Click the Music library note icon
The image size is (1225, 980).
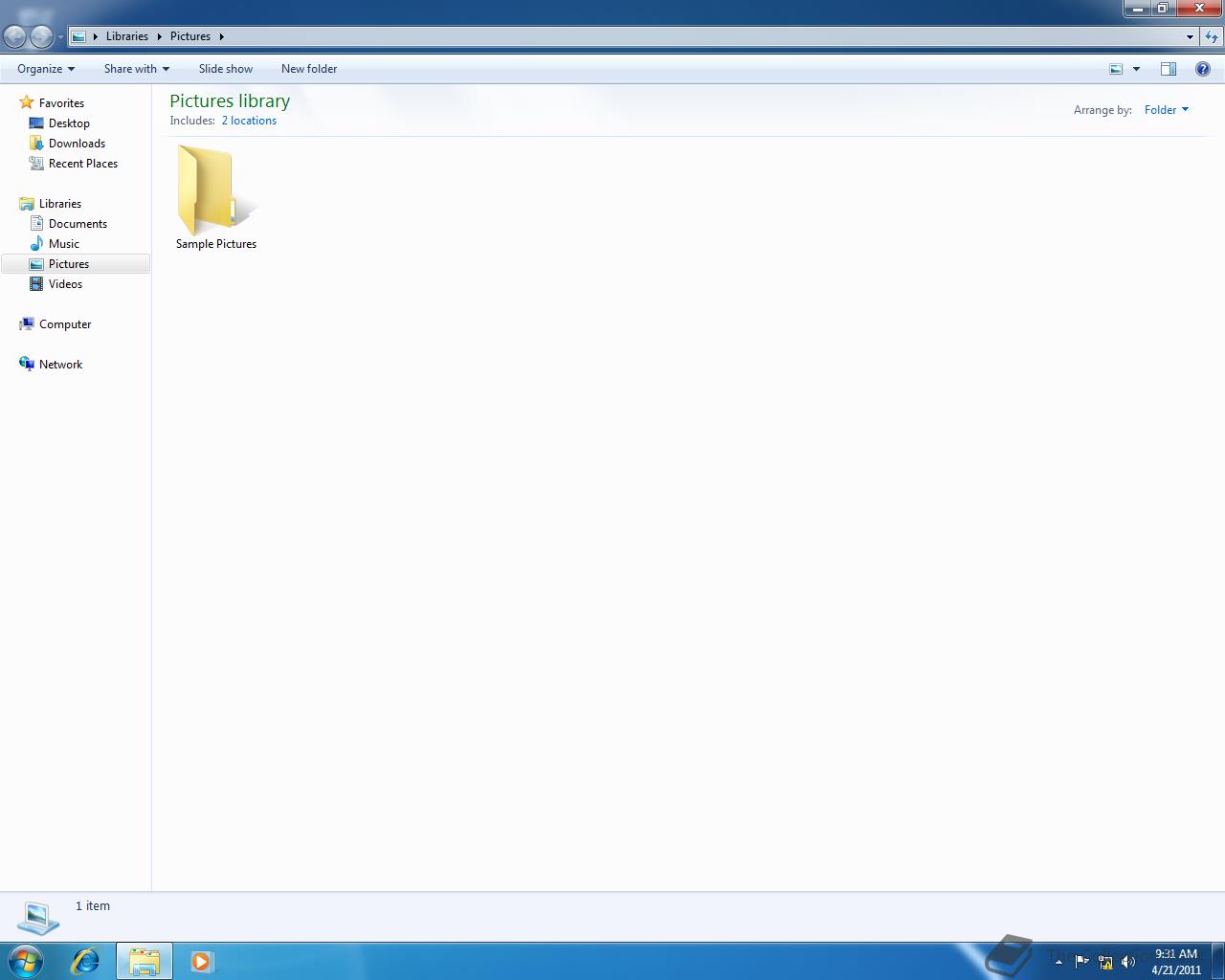[x=36, y=244]
